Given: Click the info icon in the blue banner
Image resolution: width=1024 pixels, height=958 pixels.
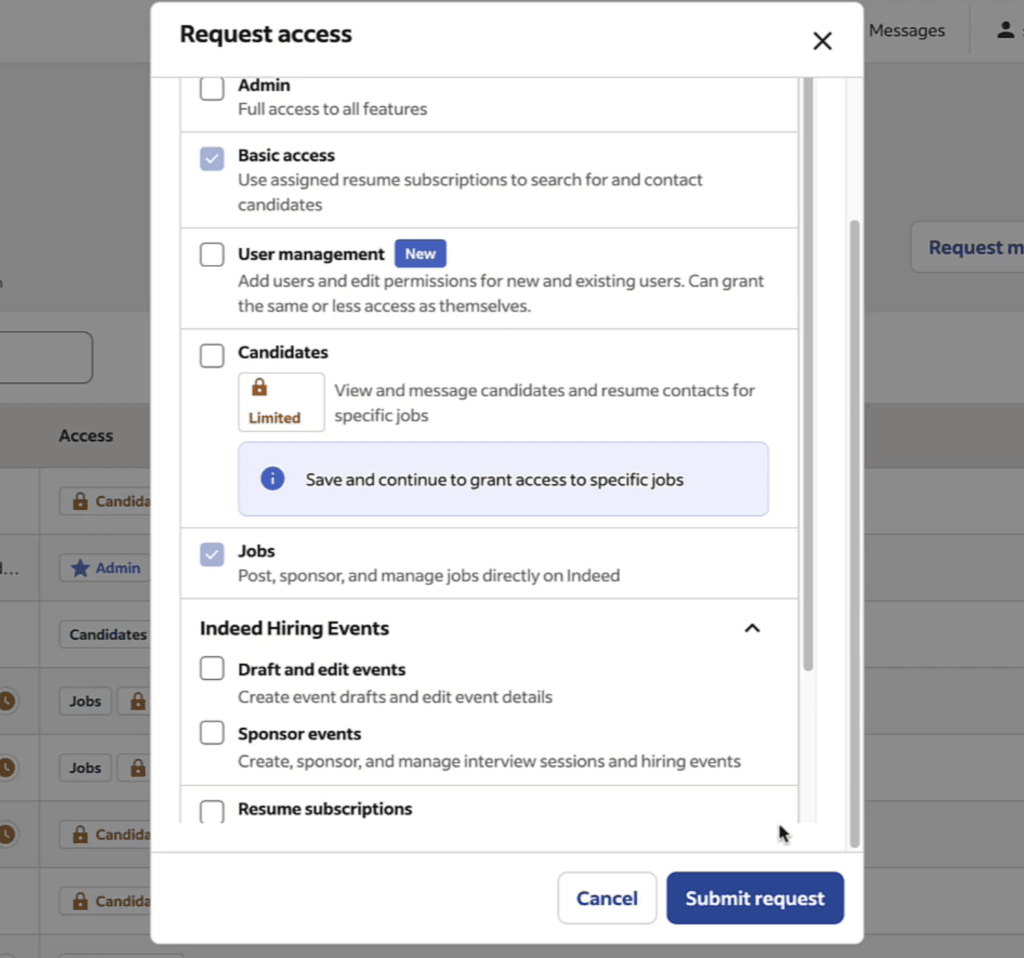Looking at the screenshot, I should tap(271, 477).
